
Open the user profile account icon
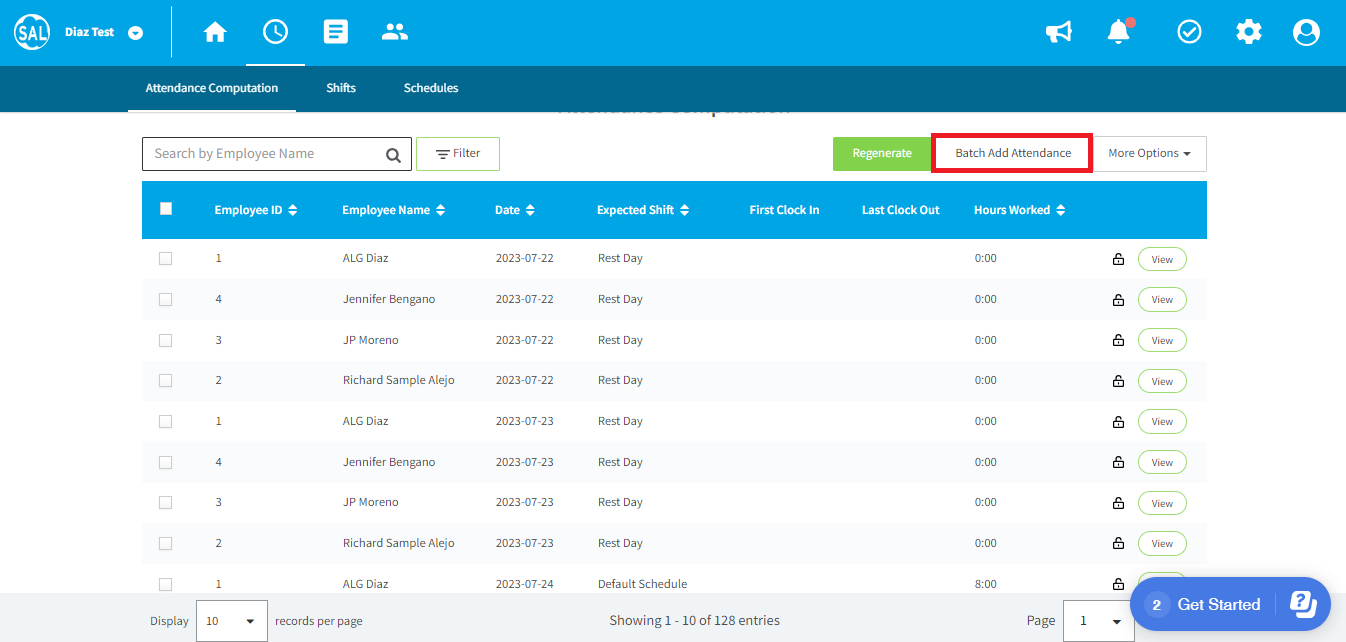[x=1307, y=32]
